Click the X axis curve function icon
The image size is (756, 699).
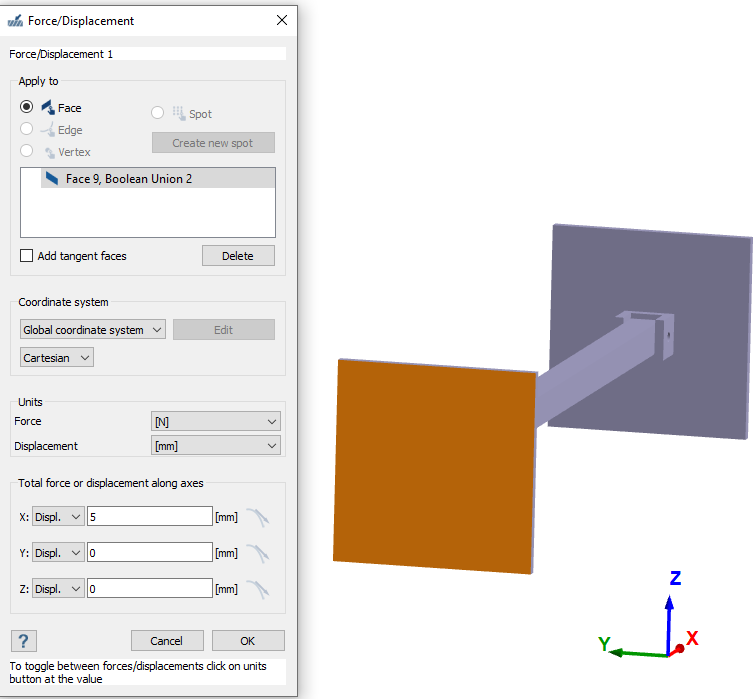[258, 518]
